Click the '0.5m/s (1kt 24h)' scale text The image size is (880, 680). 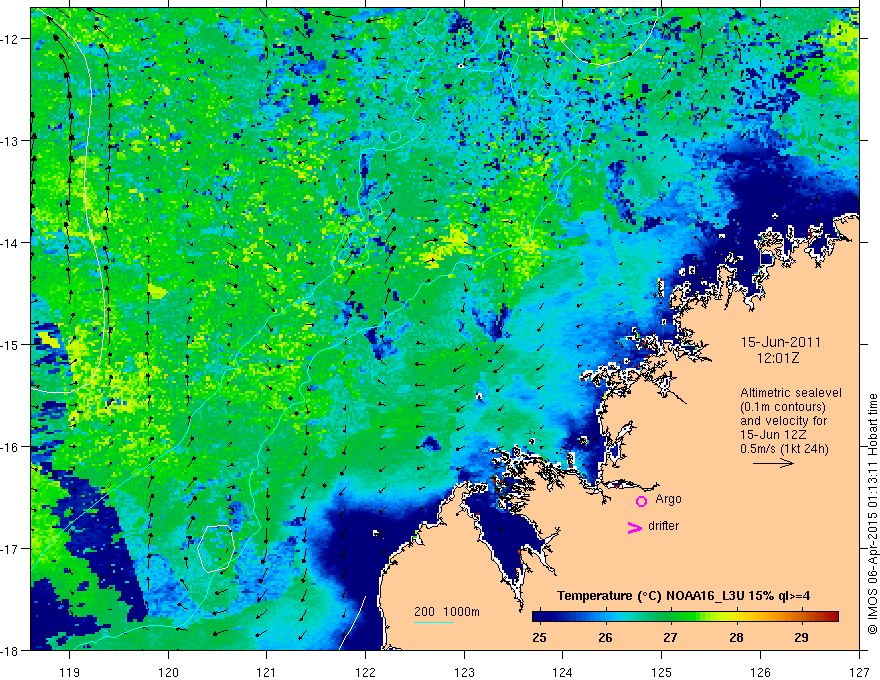pyautogui.click(x=784, y=449)
